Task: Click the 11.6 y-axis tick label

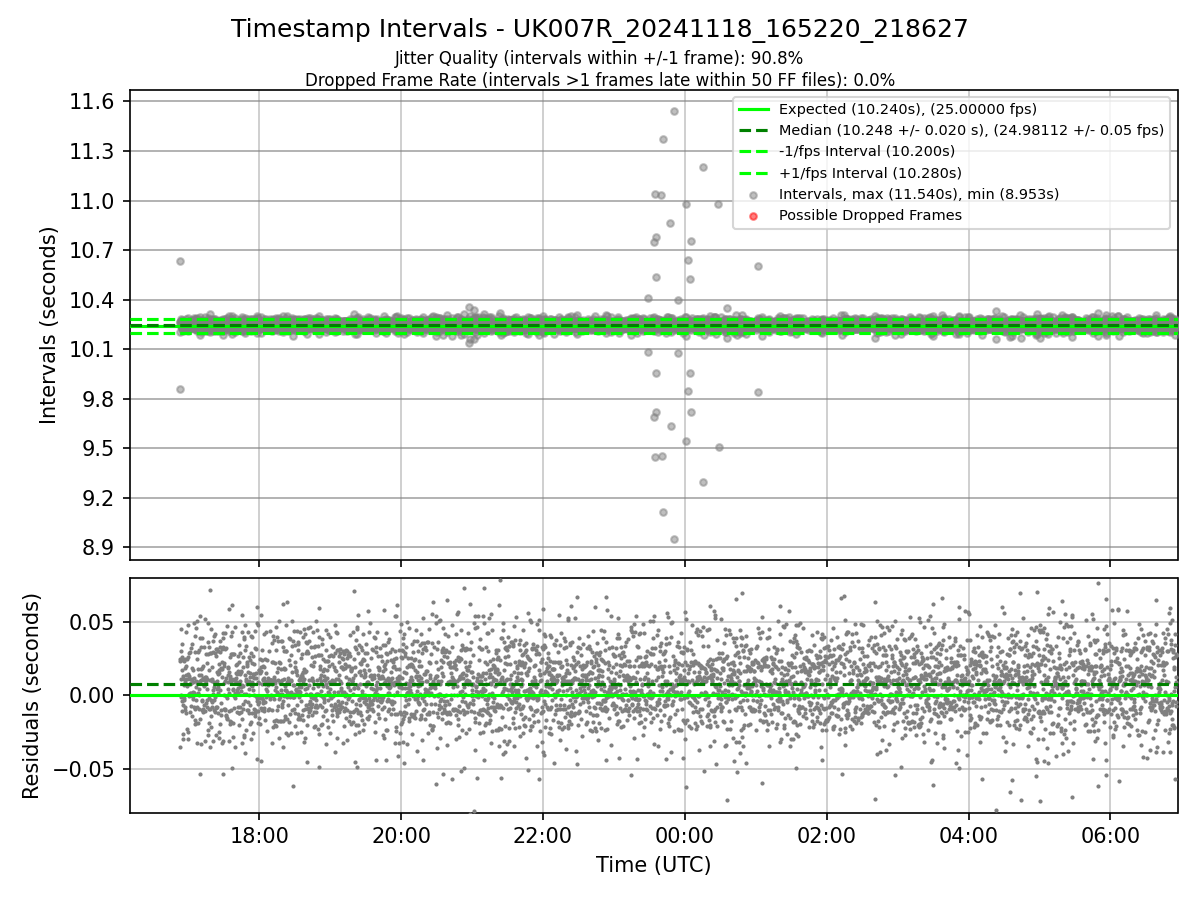Action: point(94,102)
